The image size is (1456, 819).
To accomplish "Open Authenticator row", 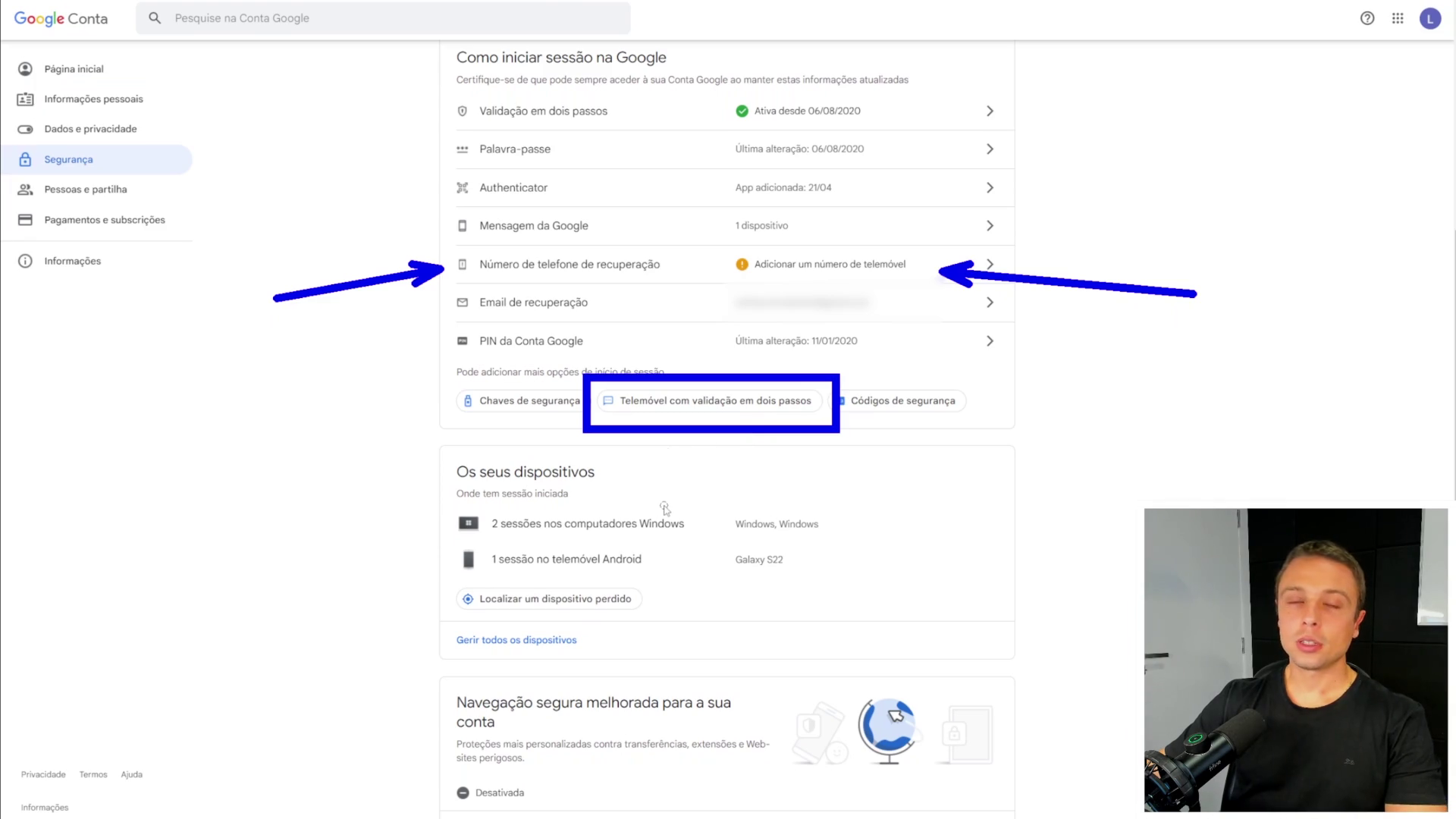I will pyautogui.click(x=726, y=187).
